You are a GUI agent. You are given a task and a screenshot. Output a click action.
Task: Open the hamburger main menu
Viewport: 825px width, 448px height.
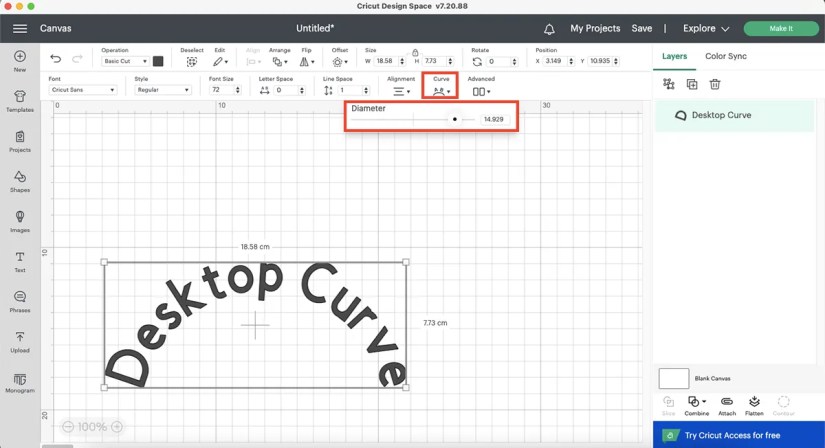(20, 28)
